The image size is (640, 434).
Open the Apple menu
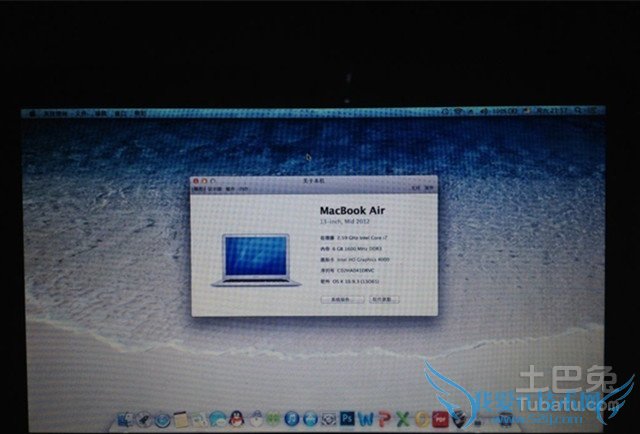pos(33,113)
